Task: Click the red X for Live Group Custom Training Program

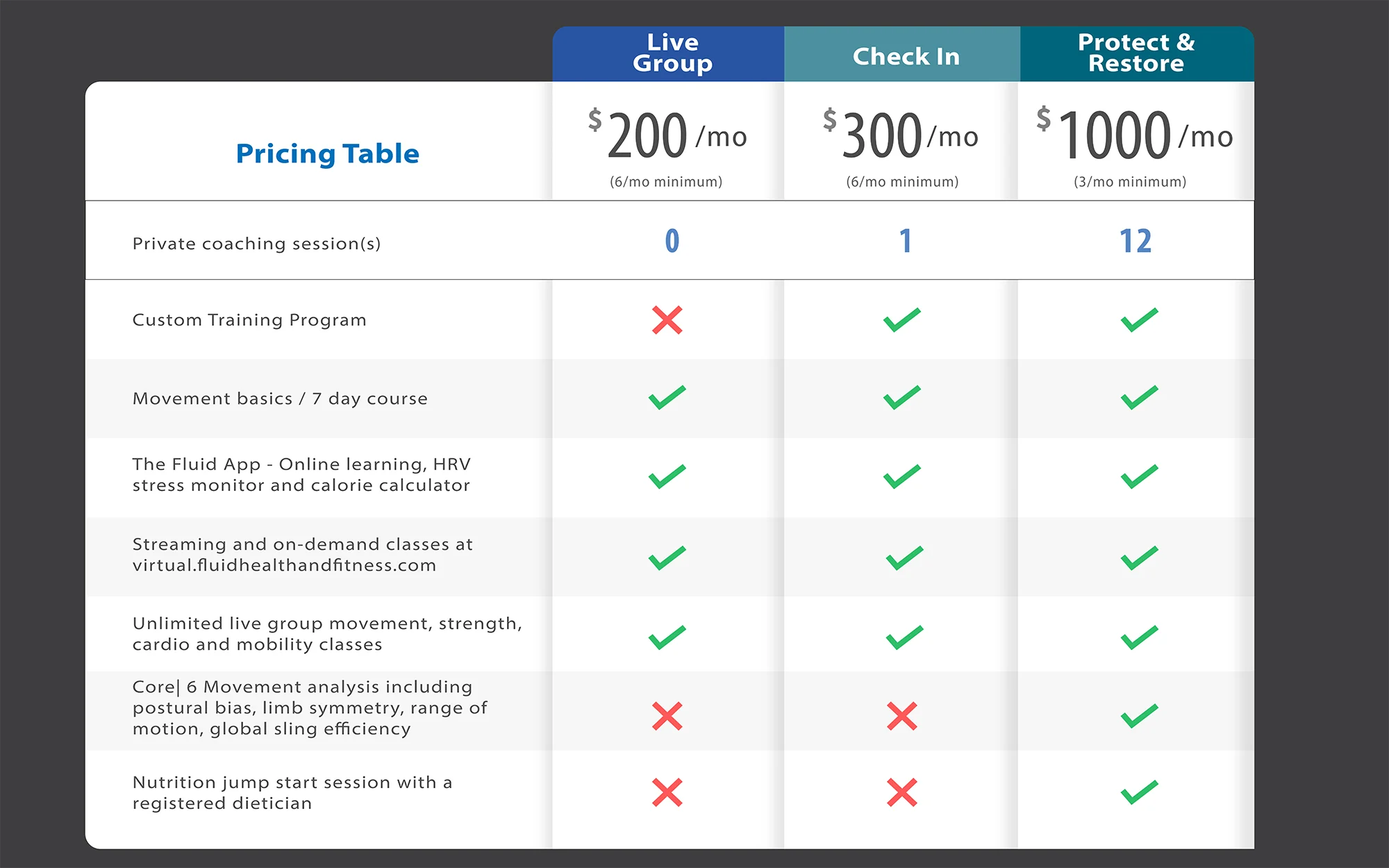Action: (x=667, y=320)
